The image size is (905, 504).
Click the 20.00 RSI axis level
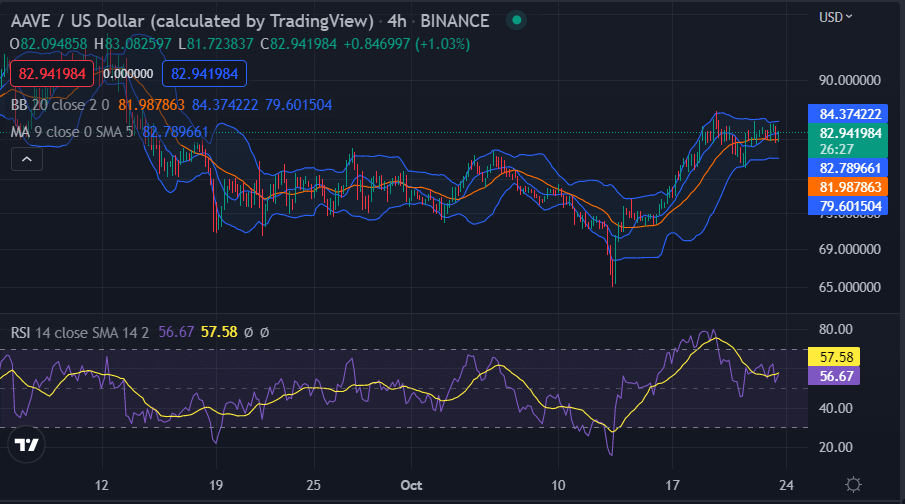[x=835, y=447]
